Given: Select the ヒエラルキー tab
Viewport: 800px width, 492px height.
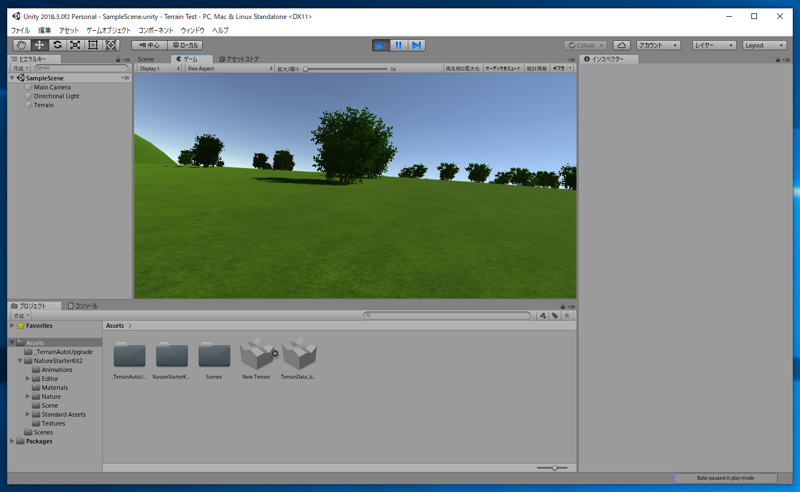Looking at the screenshot, I should coord(34,59).
